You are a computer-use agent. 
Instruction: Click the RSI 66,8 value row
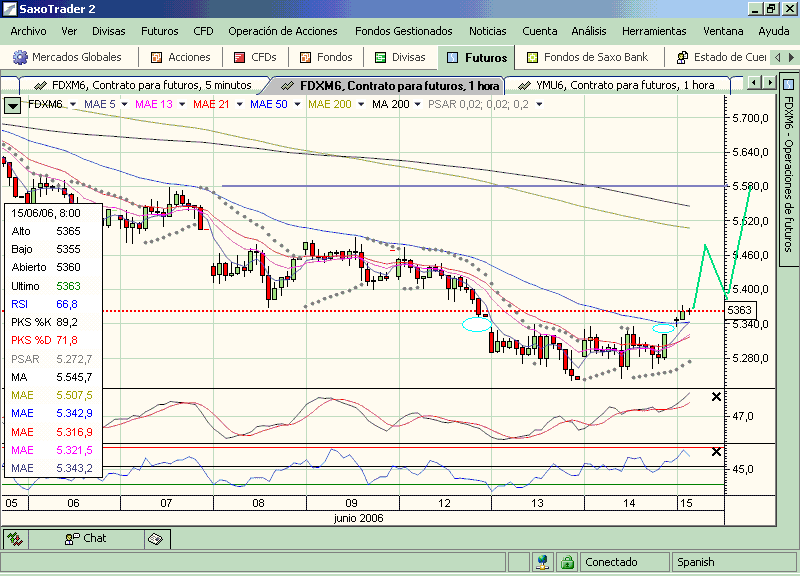tap(53, 305)
